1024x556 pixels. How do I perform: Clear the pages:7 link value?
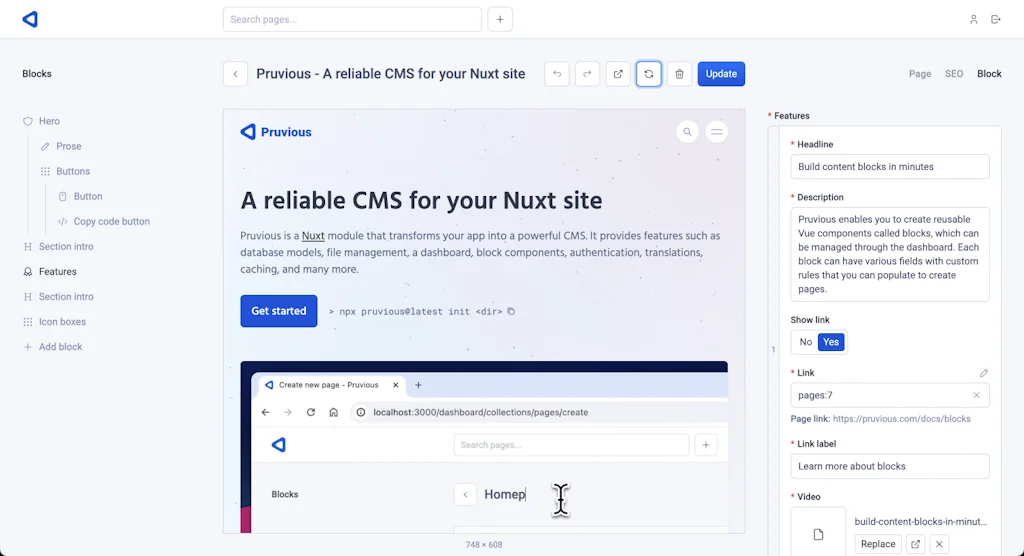coord(976,395)
